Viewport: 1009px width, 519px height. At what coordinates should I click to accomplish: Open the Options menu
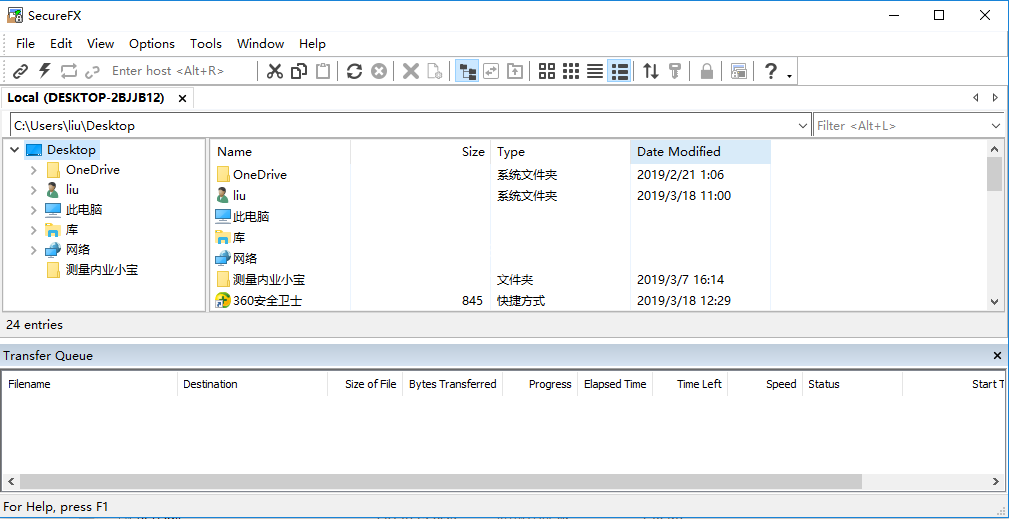point(152,44)
